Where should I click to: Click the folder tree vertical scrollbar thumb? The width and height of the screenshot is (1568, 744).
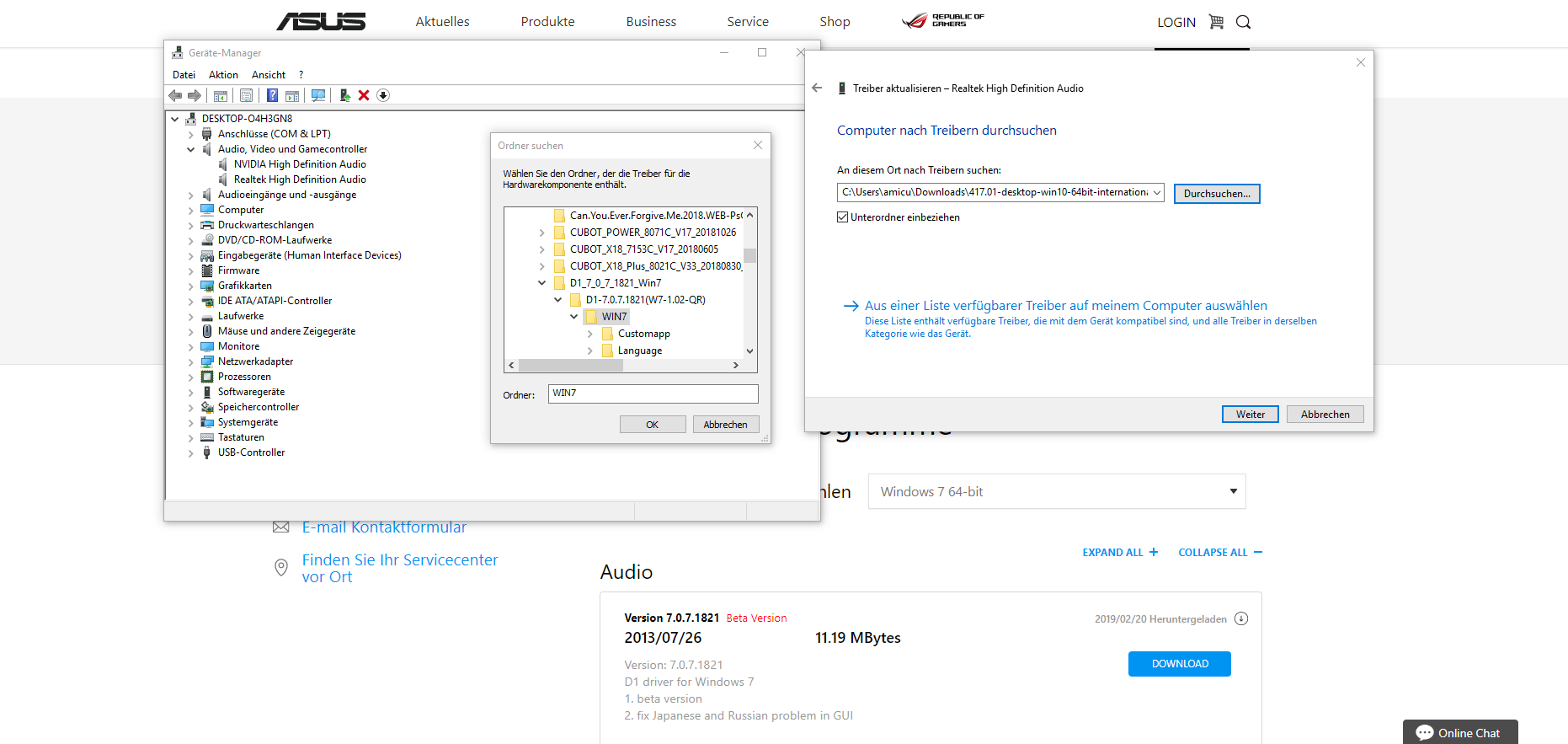(x=749, y=255)
